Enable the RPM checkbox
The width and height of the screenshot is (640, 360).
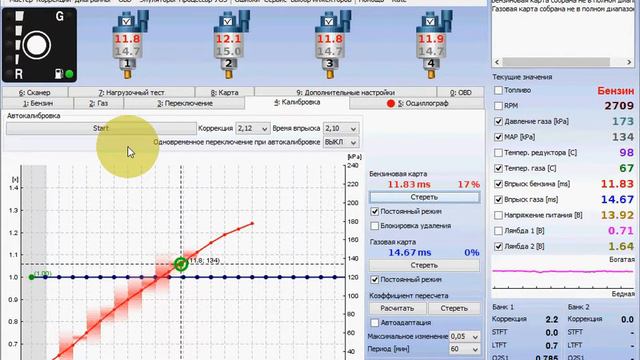(x=498, y=106)
